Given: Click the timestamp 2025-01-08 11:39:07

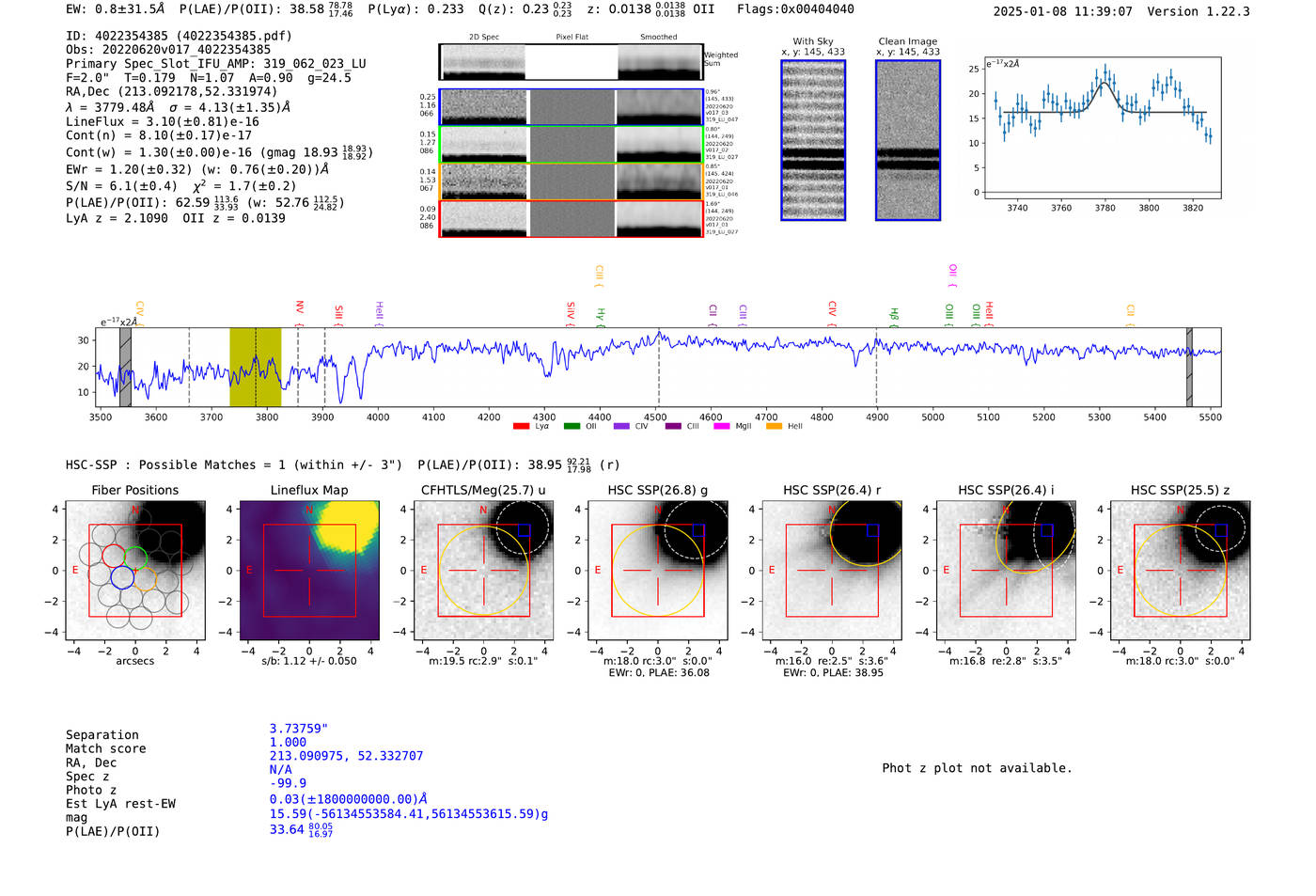Looking at the screenshot, I should (x=1062, y=11).
